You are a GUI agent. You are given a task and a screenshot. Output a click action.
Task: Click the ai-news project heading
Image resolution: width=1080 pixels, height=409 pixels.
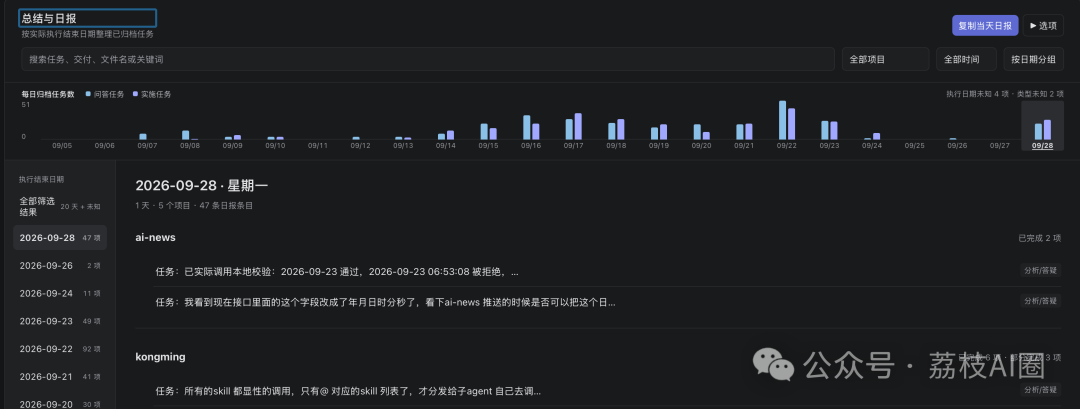pyautogui.click(x=156, y=238)
